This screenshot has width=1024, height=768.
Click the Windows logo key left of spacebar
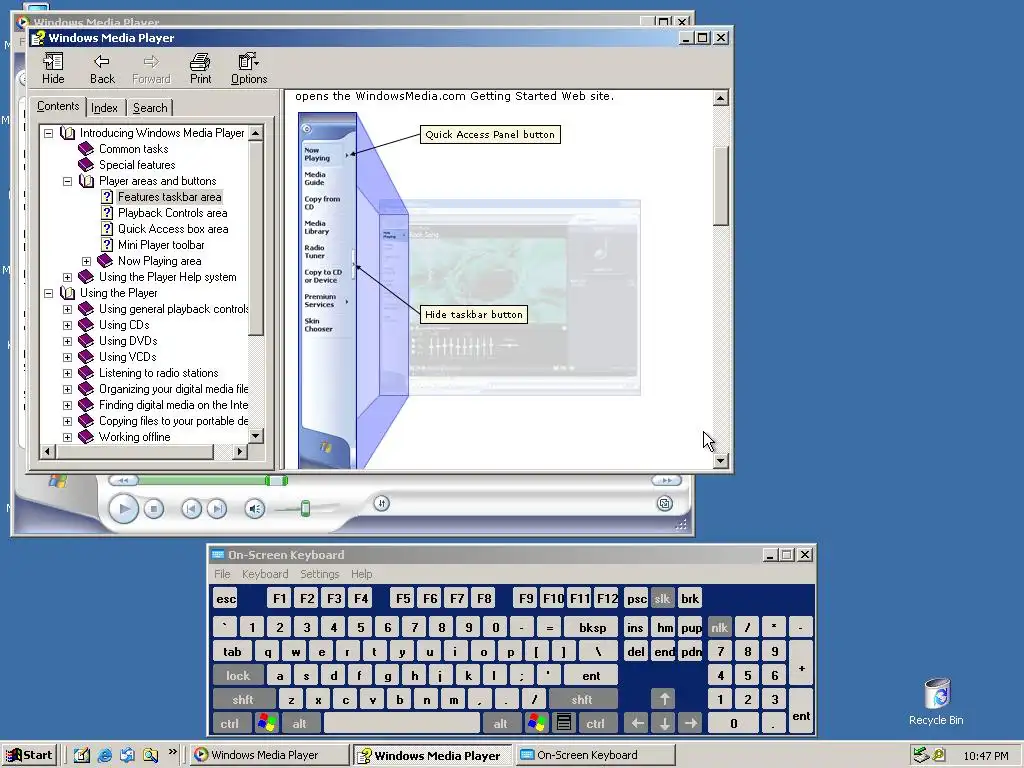pyautogui.click(x=267, y=723)
